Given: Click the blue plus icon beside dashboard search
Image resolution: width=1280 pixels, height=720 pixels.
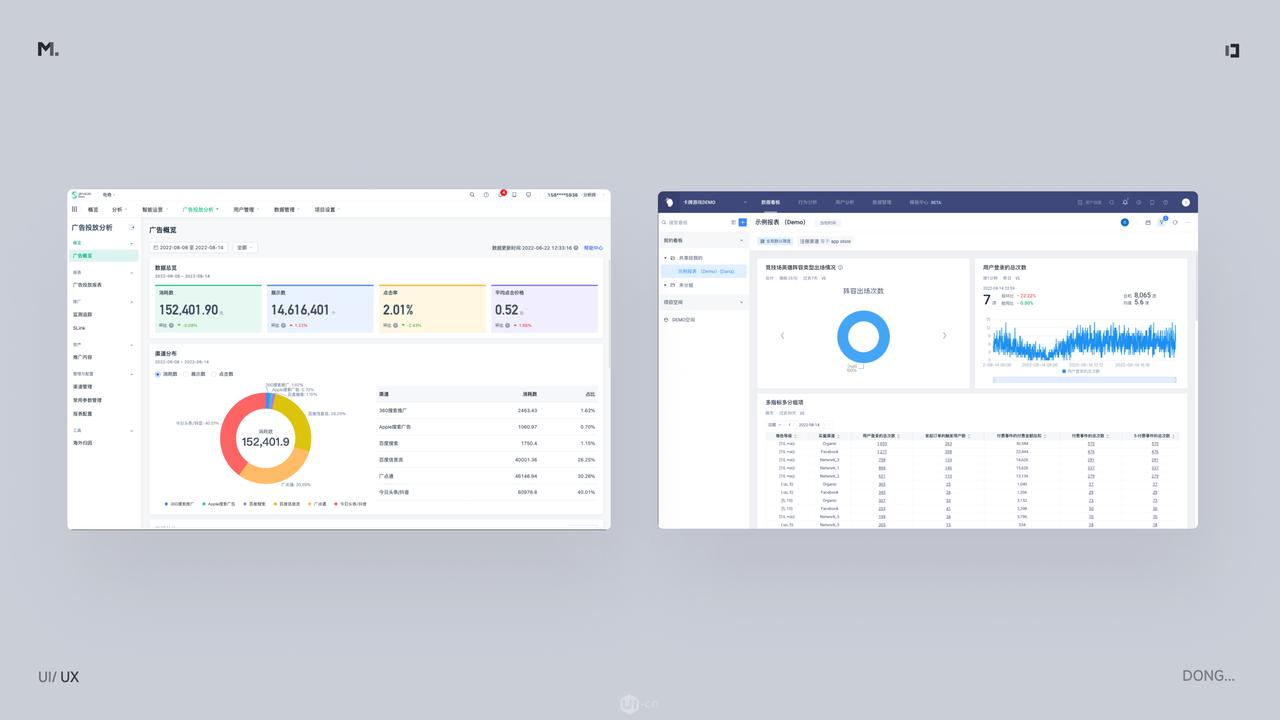Looking at the screenshot, I should 743,222.
